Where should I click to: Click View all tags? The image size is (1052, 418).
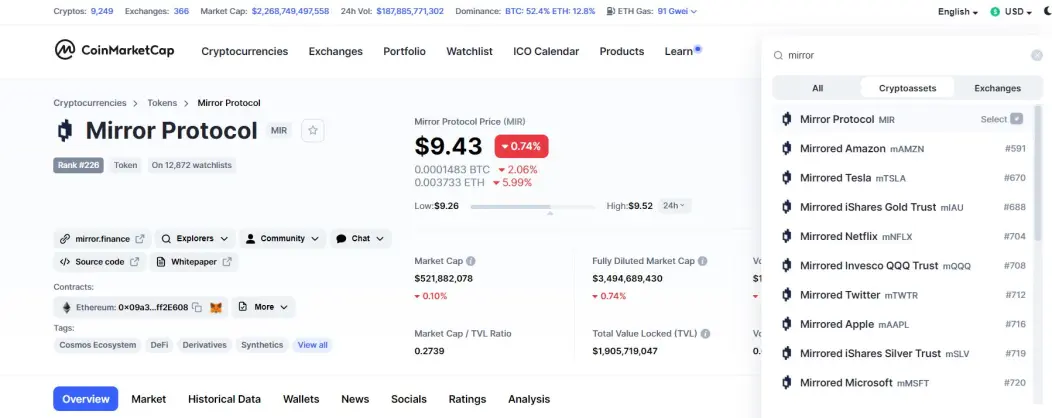click(x=313, y=345)
